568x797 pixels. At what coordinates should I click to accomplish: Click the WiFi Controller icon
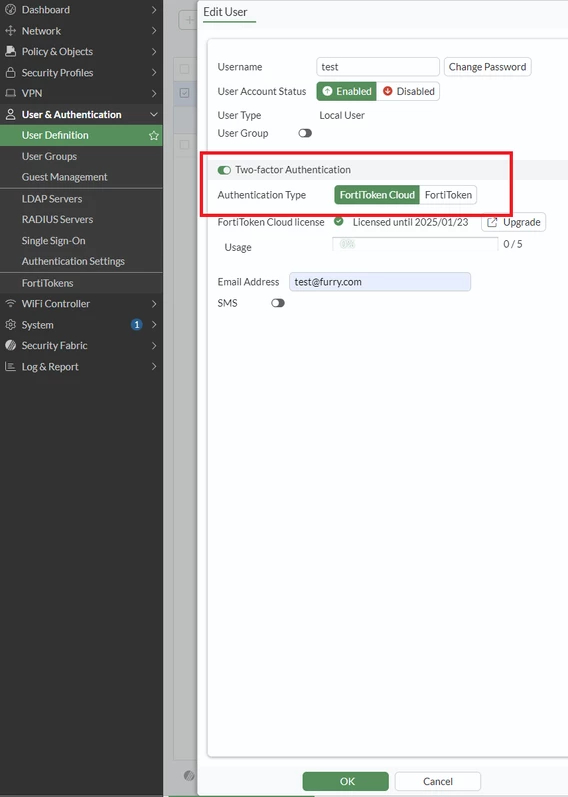click(x=10, y=303)
